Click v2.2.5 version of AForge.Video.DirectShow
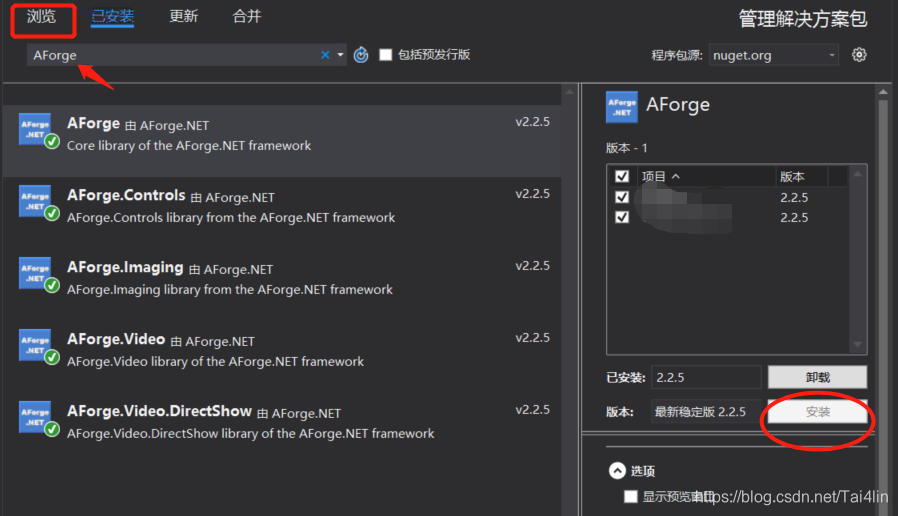This screenshot has width=898, height=516. pos(533,409)
